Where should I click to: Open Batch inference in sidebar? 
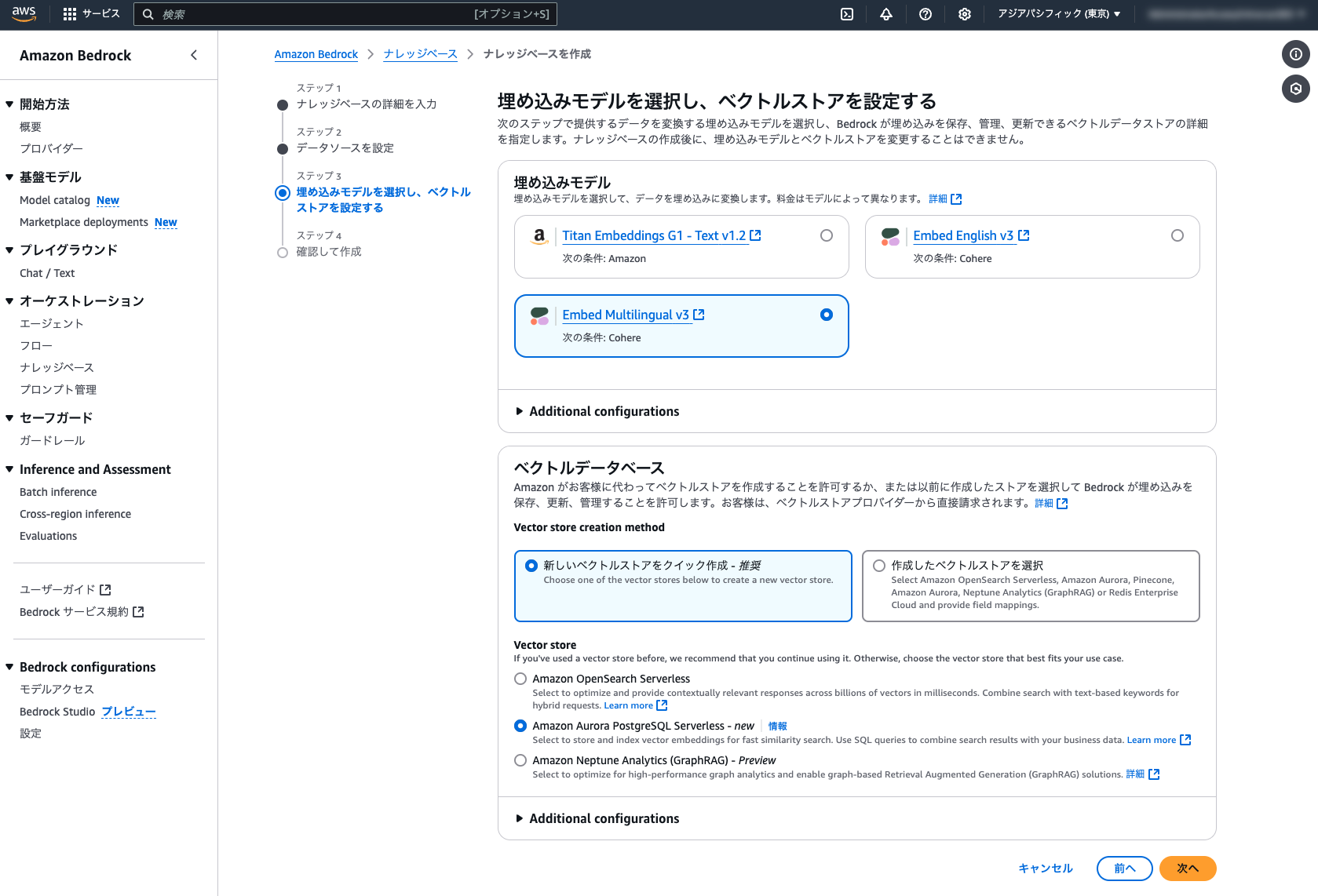[x=58, y=492]
